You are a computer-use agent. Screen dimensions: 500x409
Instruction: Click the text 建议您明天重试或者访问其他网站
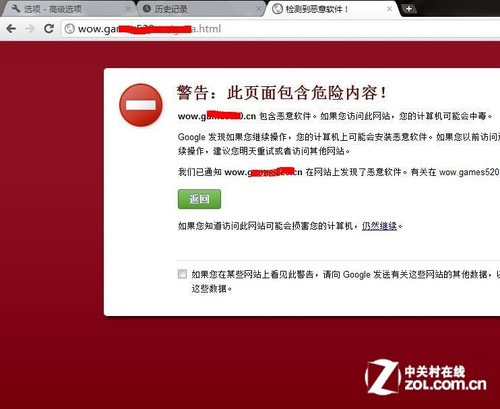point(279,151)
